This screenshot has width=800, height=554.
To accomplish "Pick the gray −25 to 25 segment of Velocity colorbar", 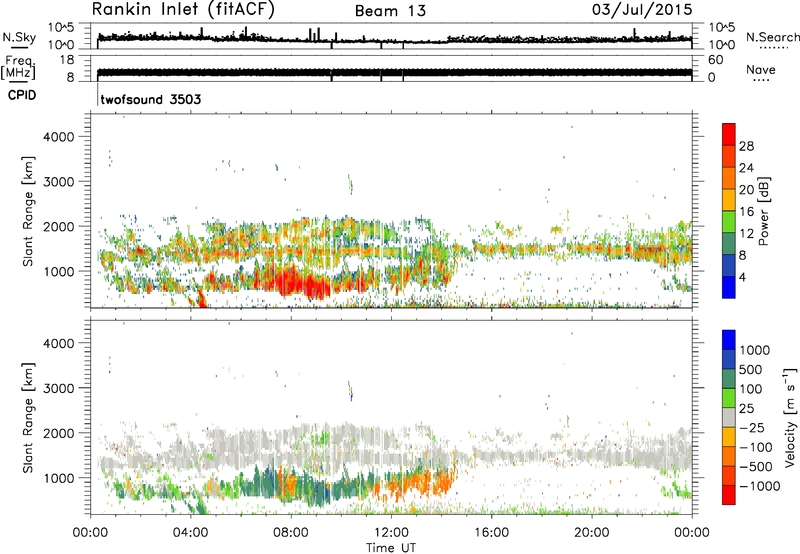I will click(x=729, y=417).
